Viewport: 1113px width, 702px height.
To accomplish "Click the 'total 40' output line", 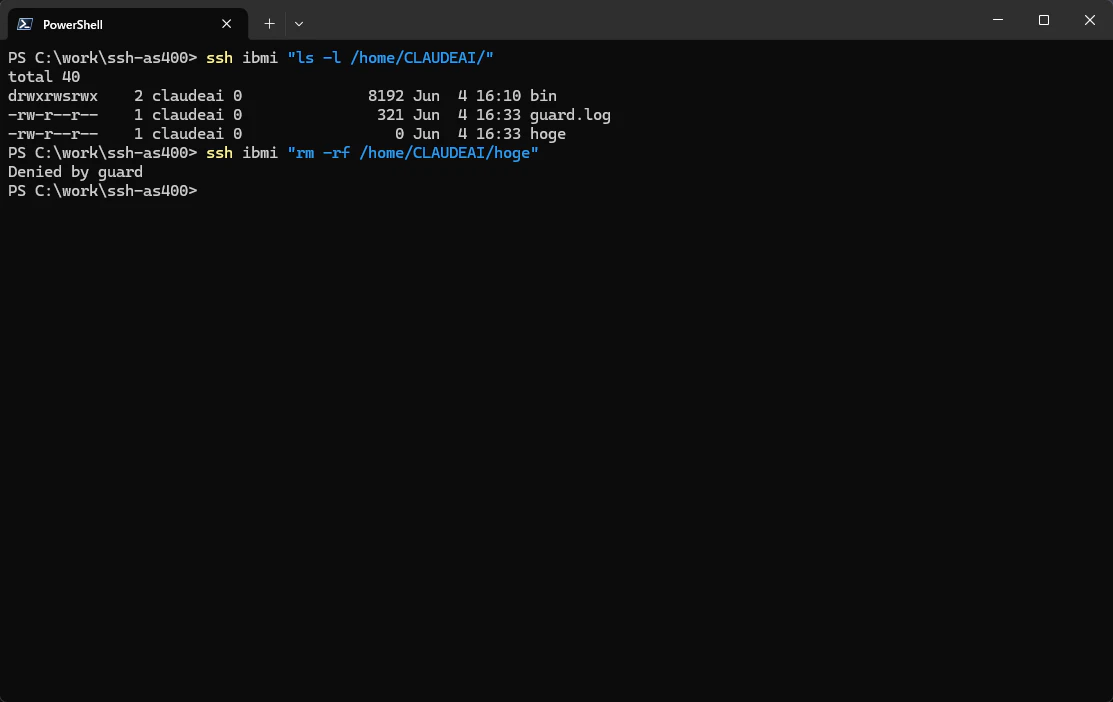I will [x=44, y=77].
